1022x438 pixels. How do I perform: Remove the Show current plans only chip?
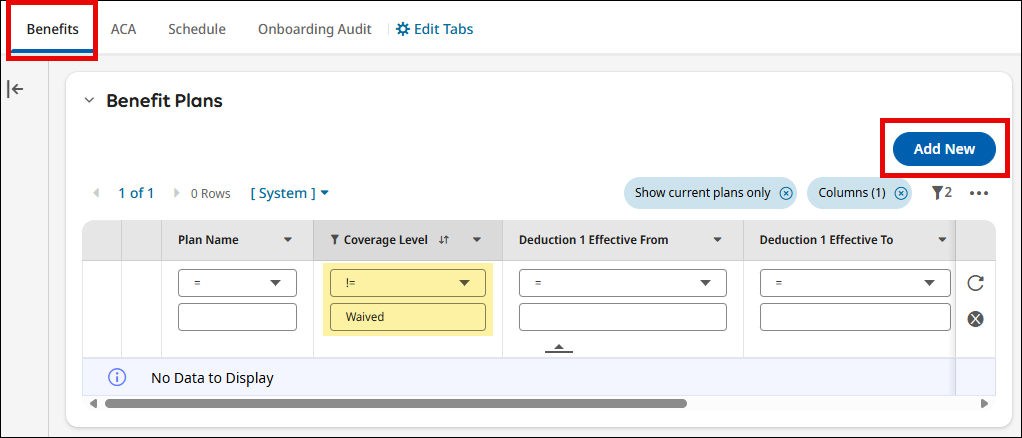point(786,193)
